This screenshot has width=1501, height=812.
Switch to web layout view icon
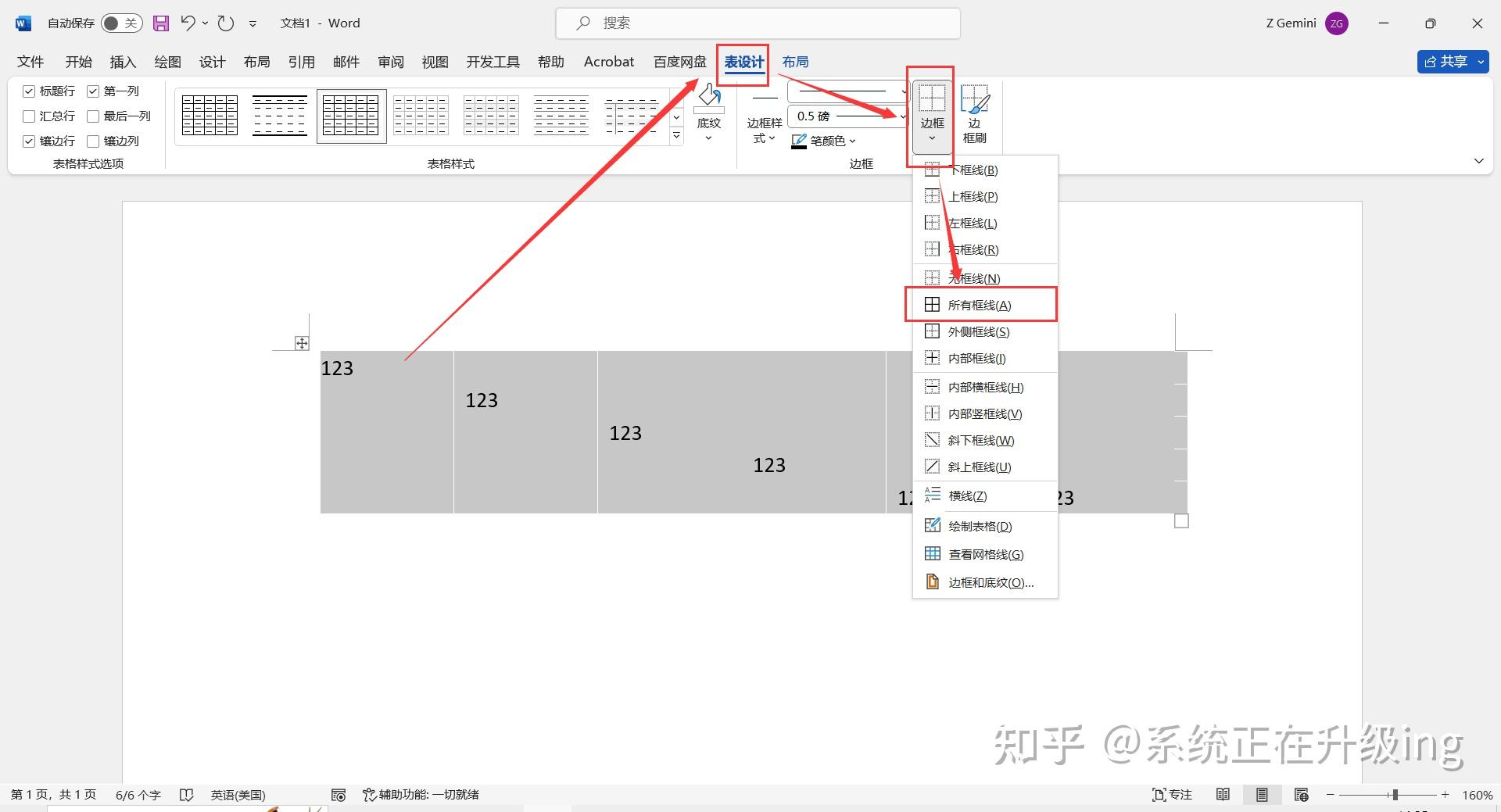pos(1302,795)
